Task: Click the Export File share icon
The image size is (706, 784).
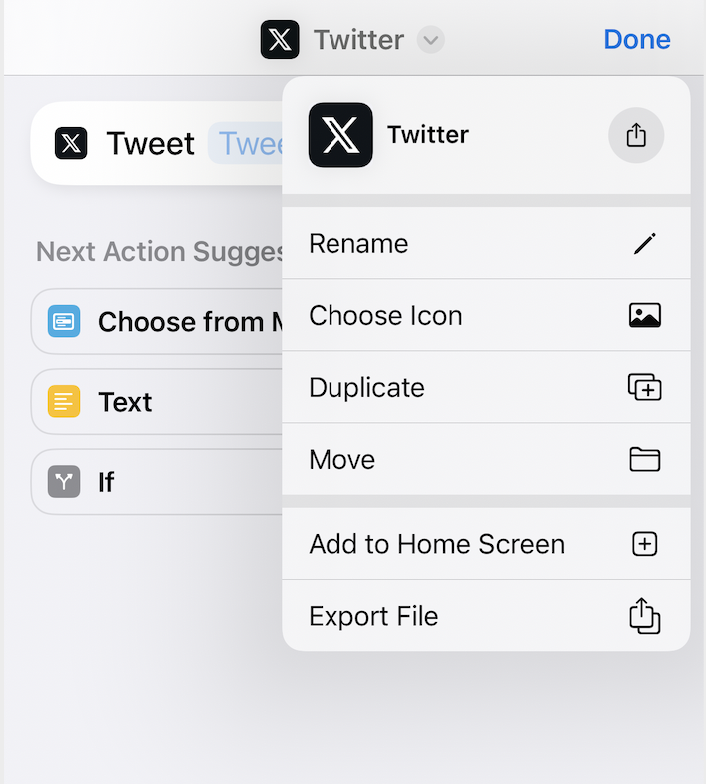Action: tap(645, 616)
